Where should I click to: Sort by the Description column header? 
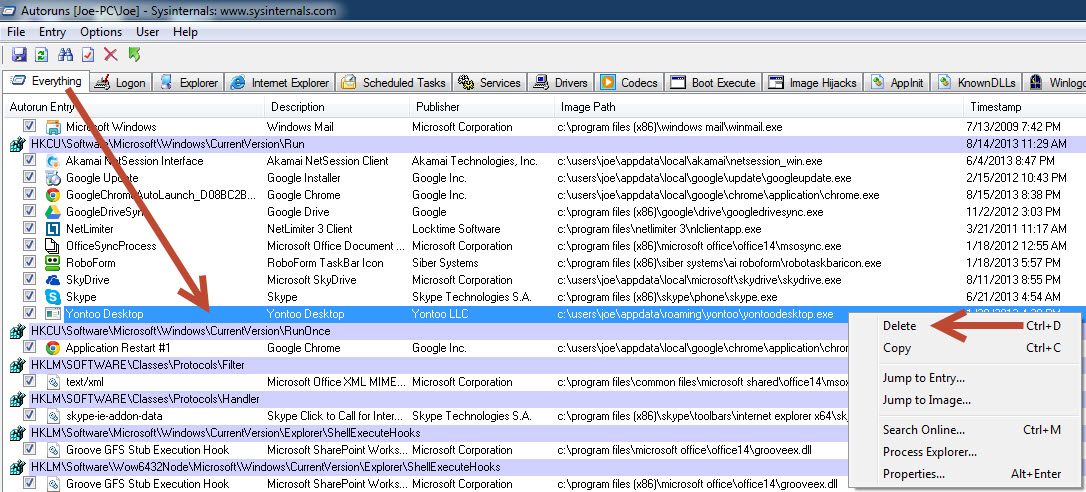click(x=337, y=107)
